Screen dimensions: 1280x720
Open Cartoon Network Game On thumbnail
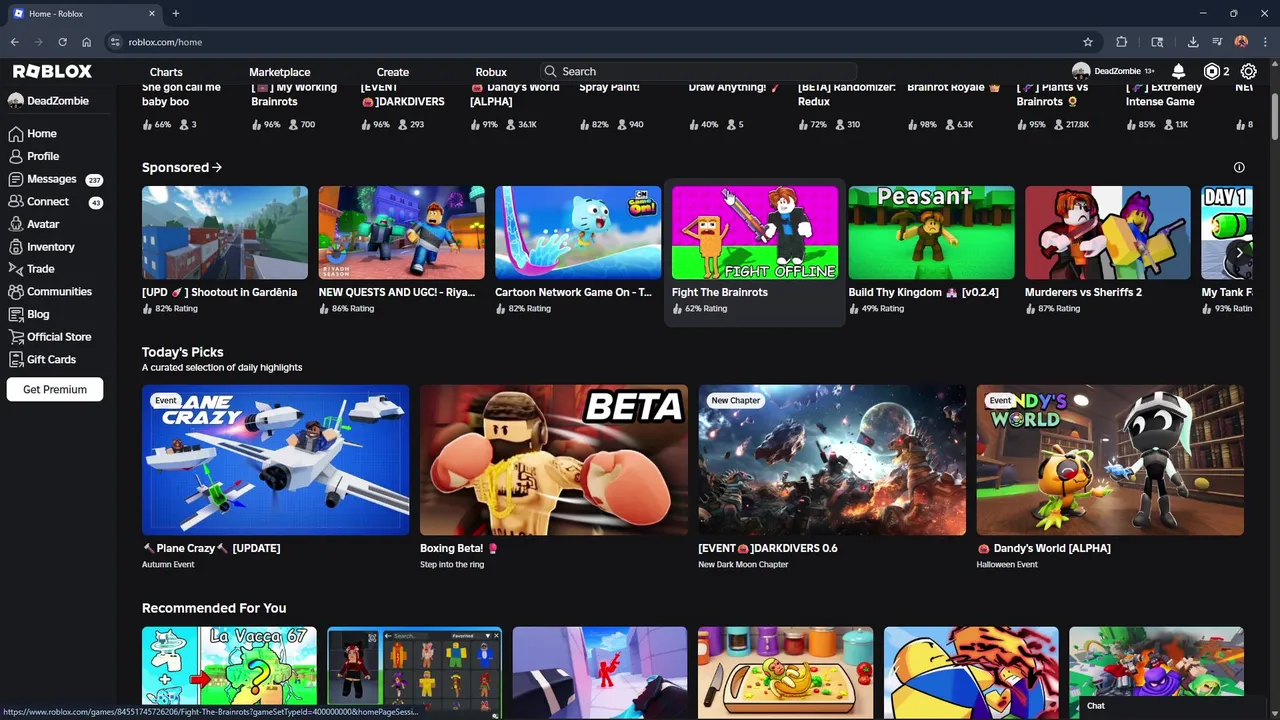tap(578, 232)
